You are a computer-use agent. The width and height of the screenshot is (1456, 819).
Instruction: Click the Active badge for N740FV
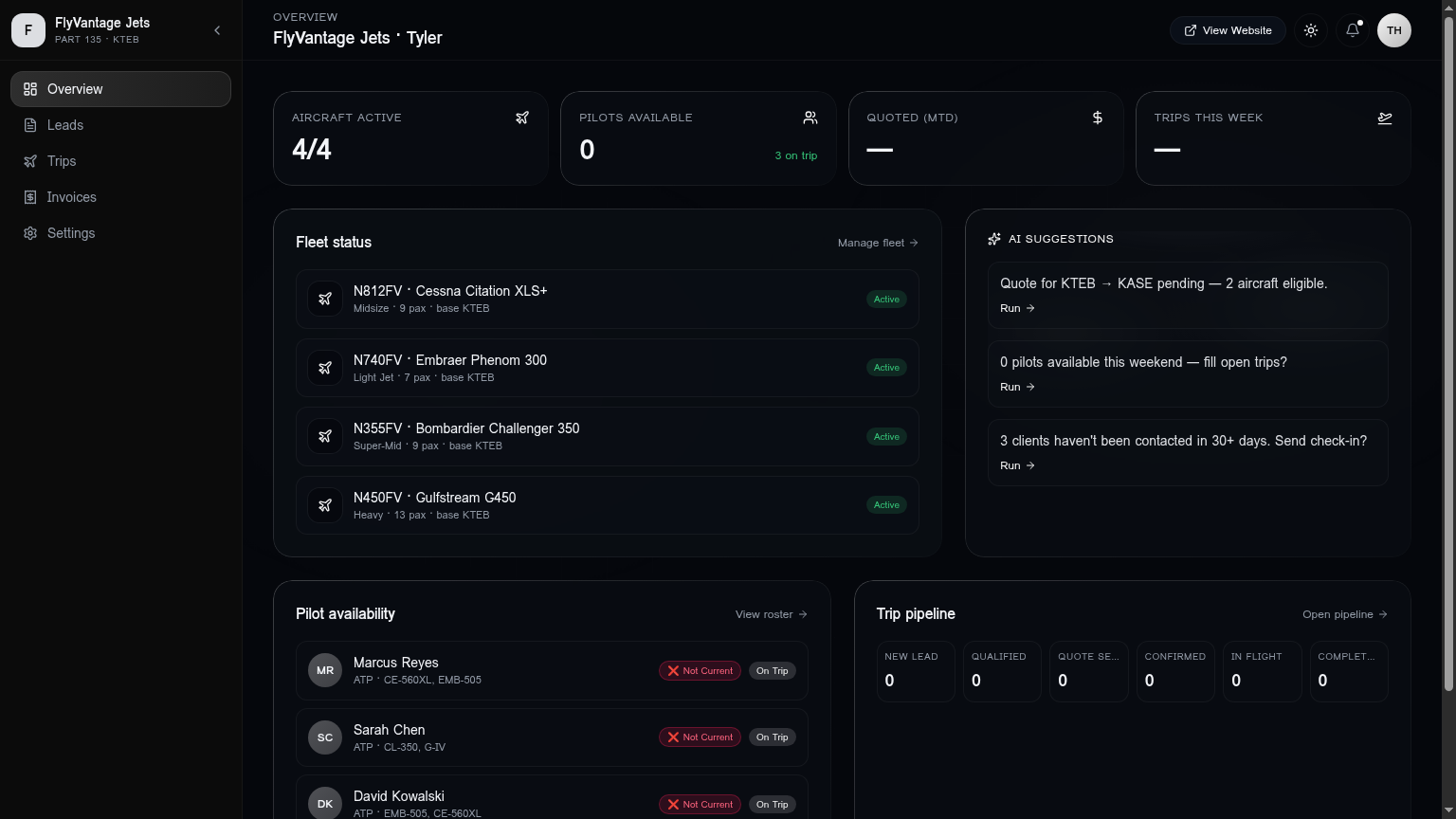point(886,368)
